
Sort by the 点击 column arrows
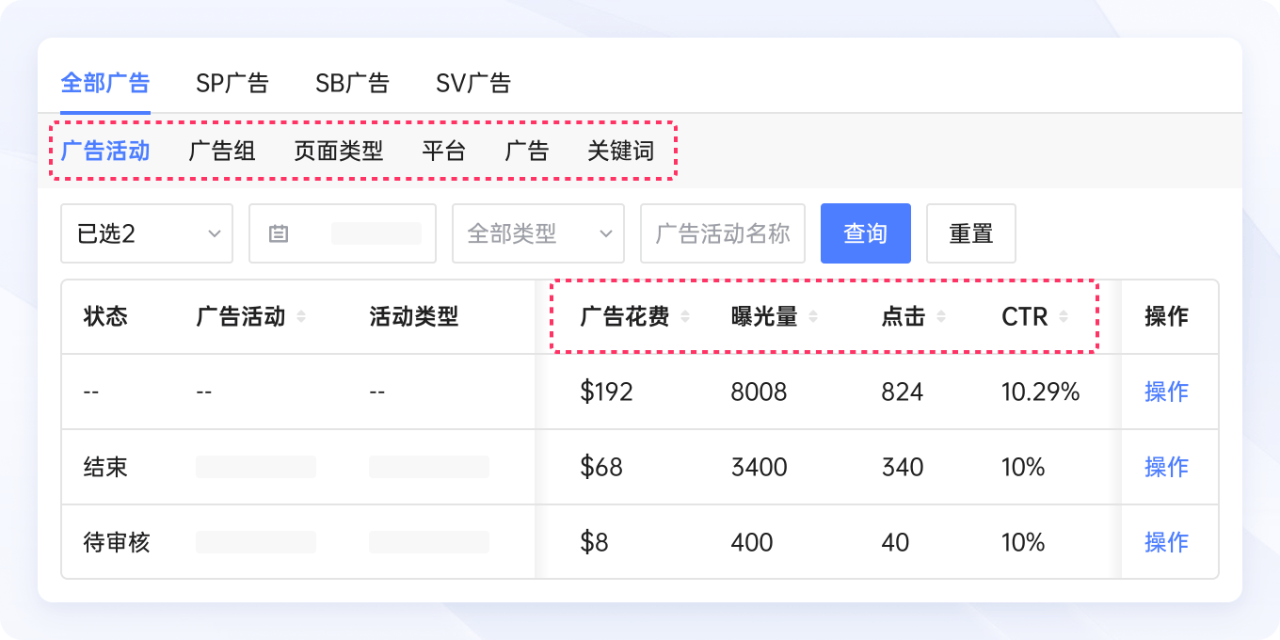[940, 317]
